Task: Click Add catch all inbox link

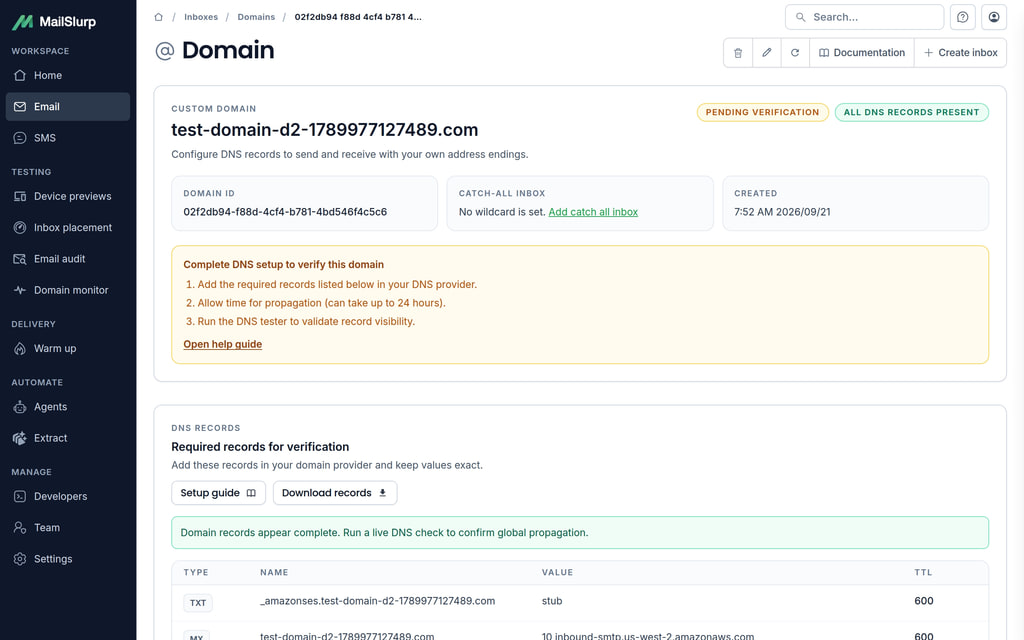Action: coord(593,212)
